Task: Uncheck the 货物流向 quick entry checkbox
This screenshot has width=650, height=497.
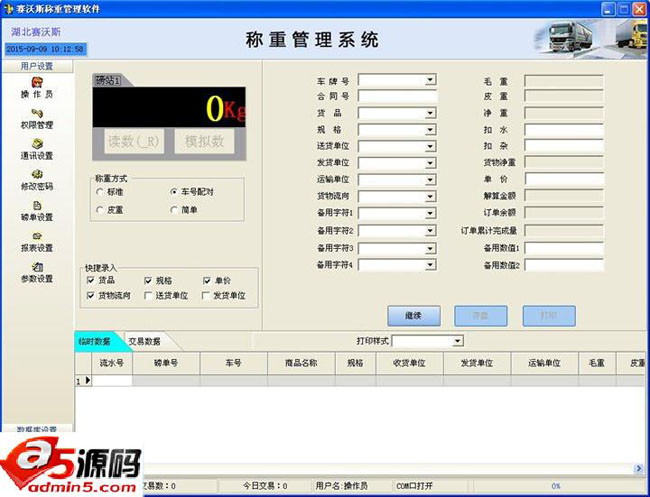Action: 90,295
